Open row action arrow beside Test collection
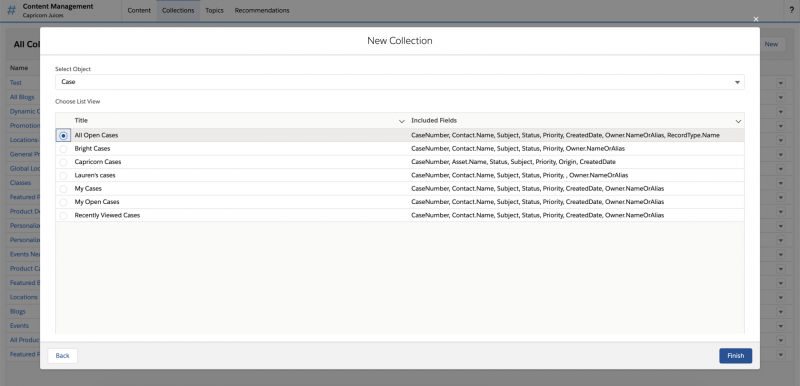Viewport: 800px width, 386px height. (x=781, y=83)
